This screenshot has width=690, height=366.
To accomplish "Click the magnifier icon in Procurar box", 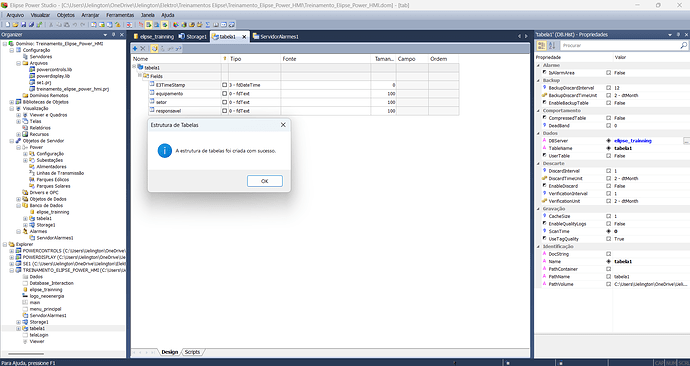I will tap(683, 45).
